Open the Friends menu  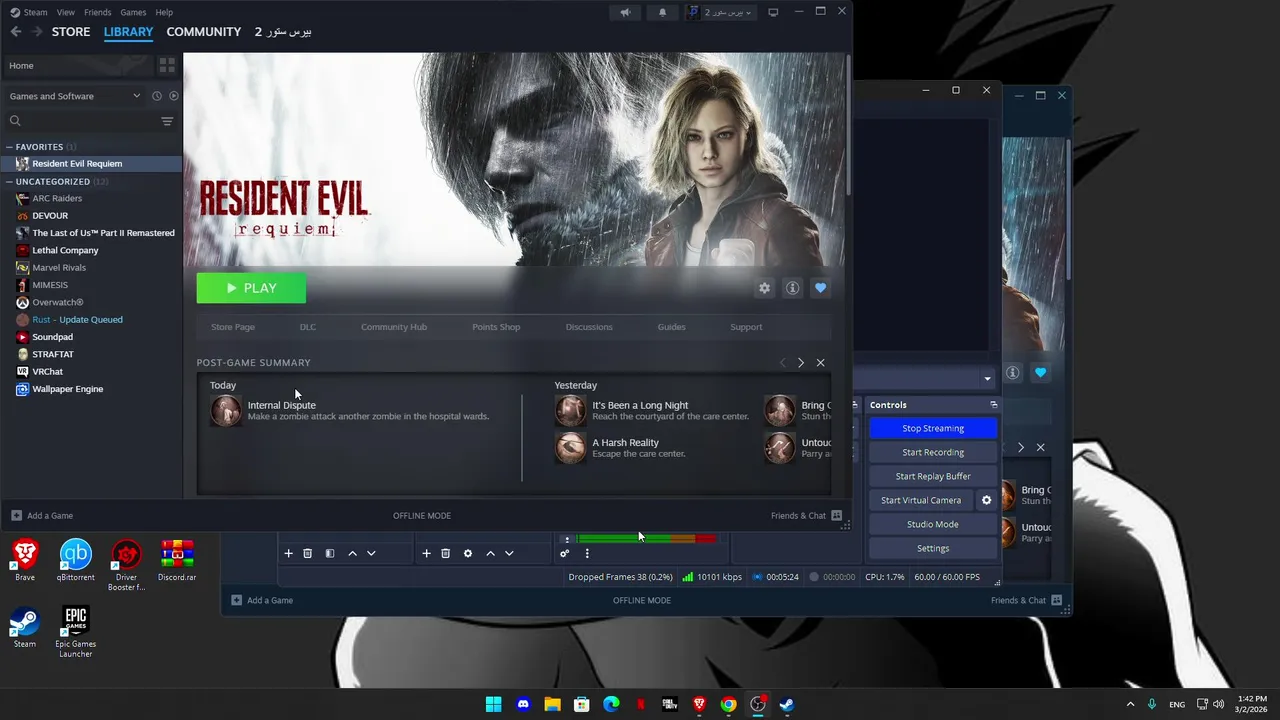pyautogui.click(x=97, y=12)
